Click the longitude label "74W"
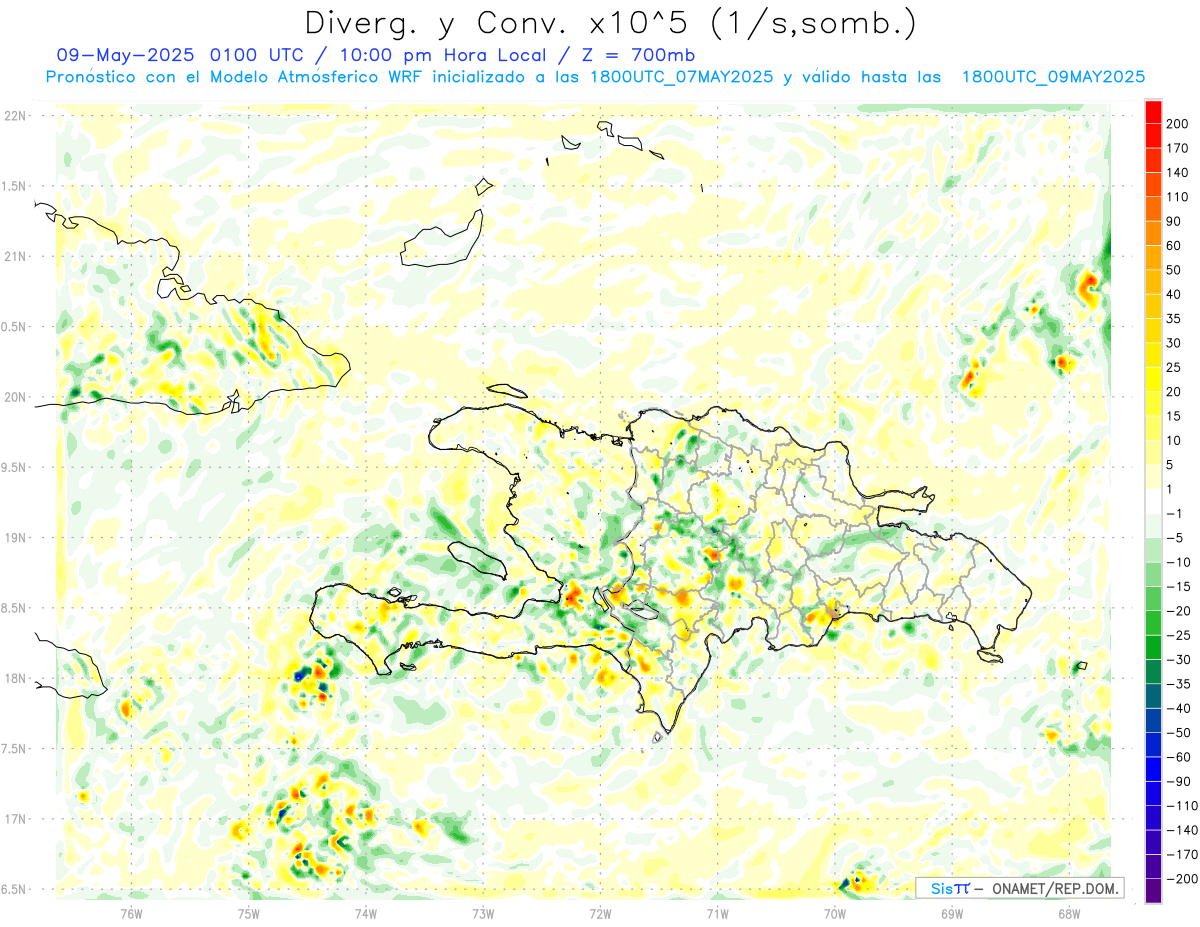Viewport: 1200px width, 927px height. [x=365, y=912]
